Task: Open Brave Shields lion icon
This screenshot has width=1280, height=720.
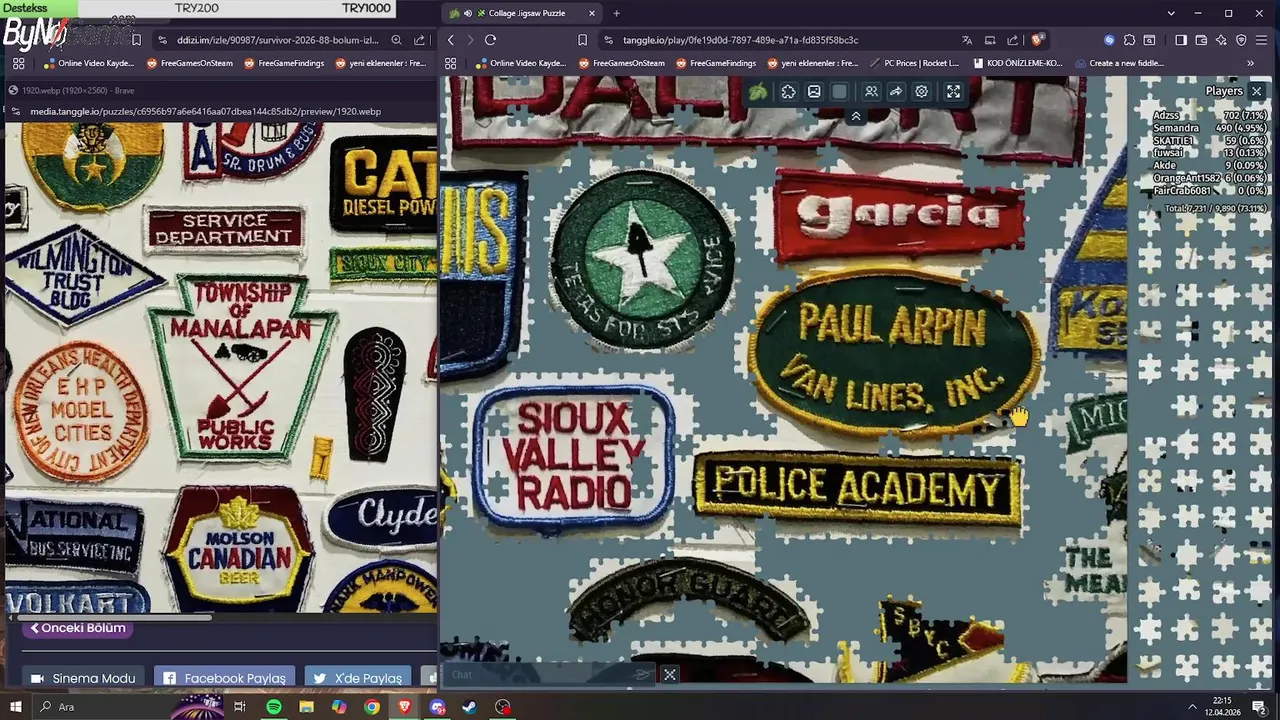Action: 1037,40
